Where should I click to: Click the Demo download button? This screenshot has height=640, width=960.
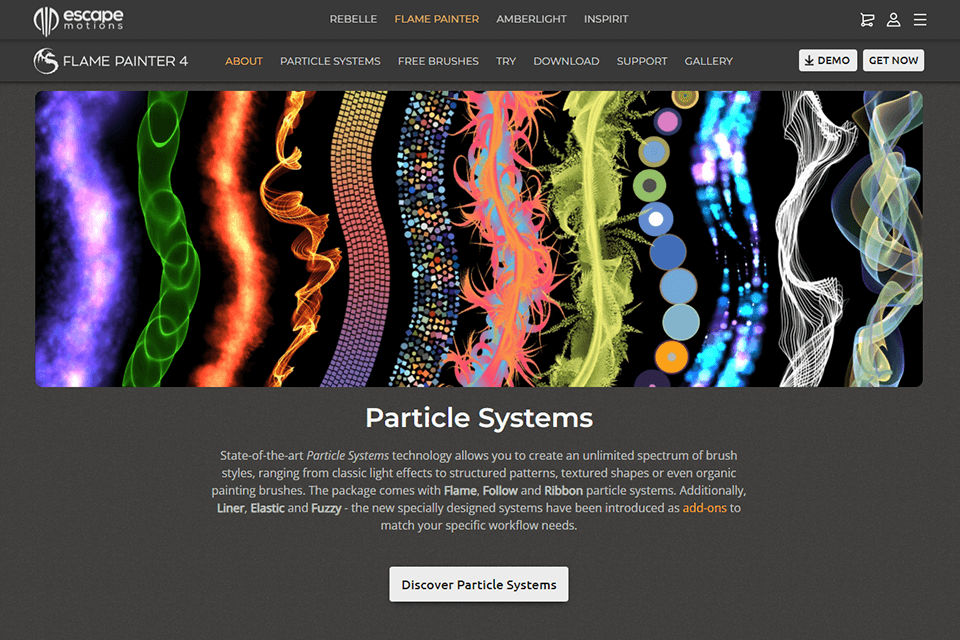tap(828, 61)
